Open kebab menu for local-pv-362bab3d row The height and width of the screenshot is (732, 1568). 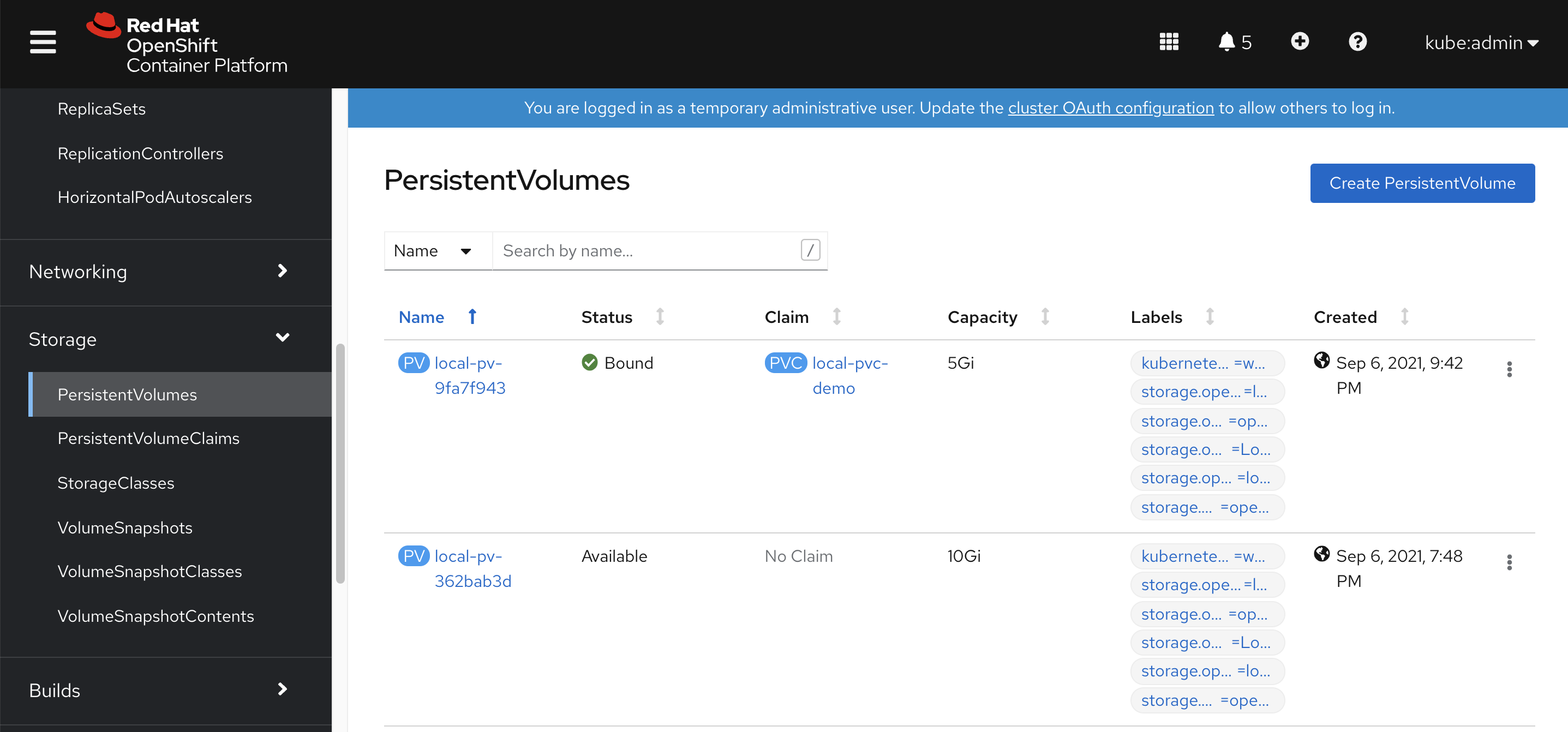coord(1509,562)
